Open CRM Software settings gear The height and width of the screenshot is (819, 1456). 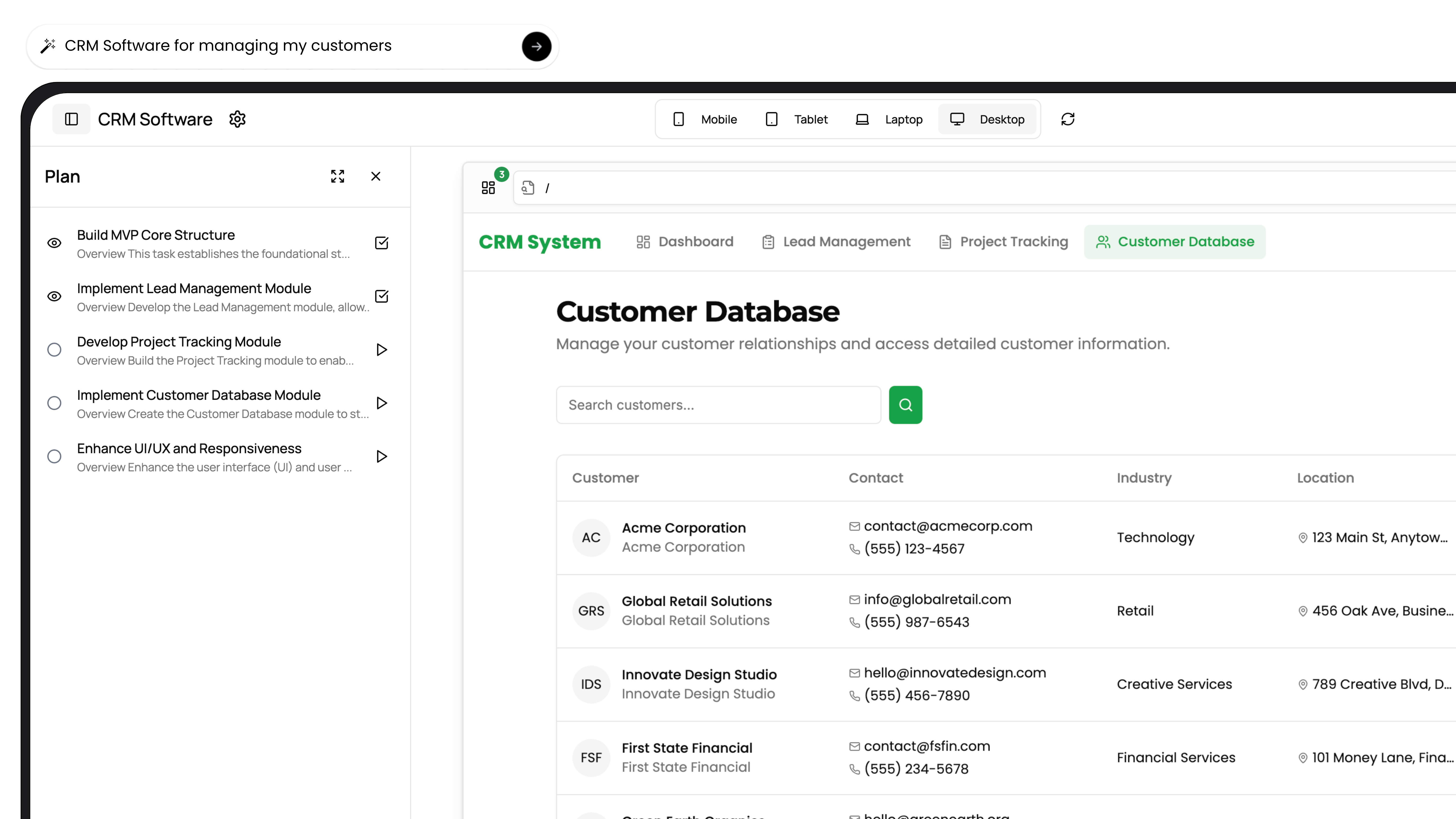[237, 119]
